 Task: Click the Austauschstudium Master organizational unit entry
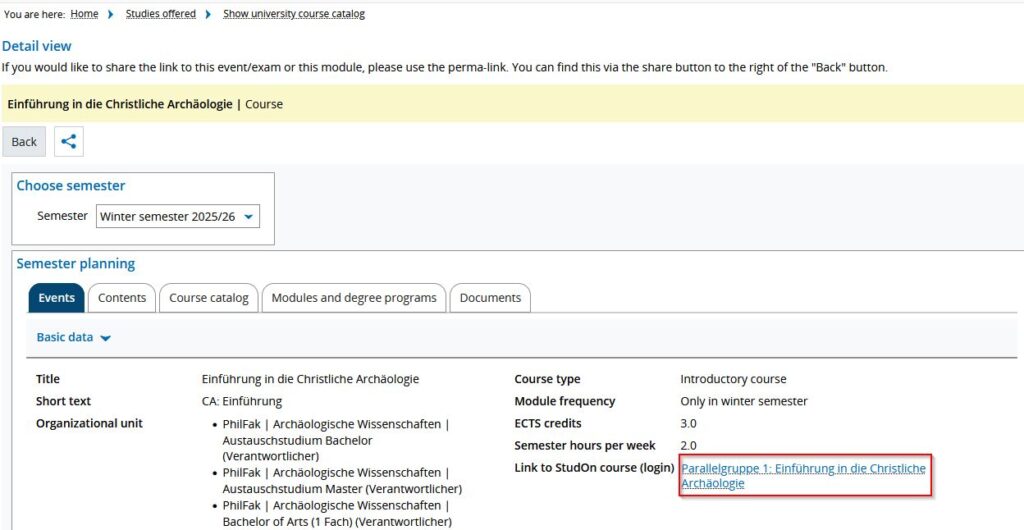pos(342,480)
